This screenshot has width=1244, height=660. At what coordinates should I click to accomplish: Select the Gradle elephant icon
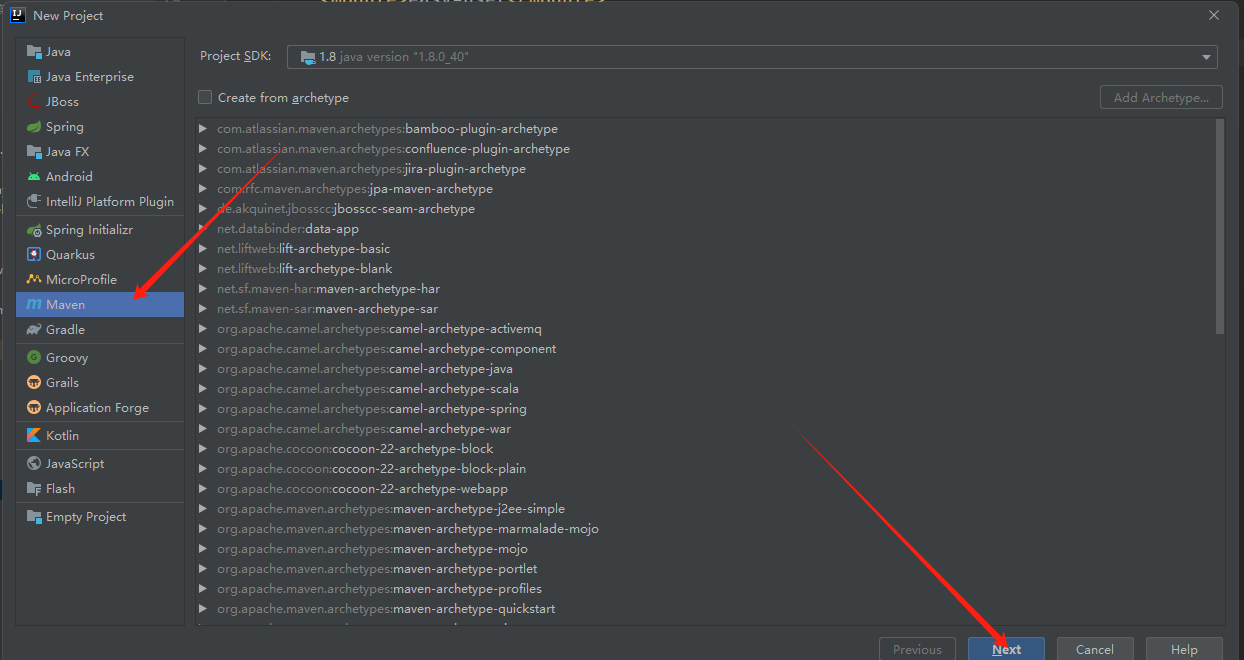coord(34,330)
